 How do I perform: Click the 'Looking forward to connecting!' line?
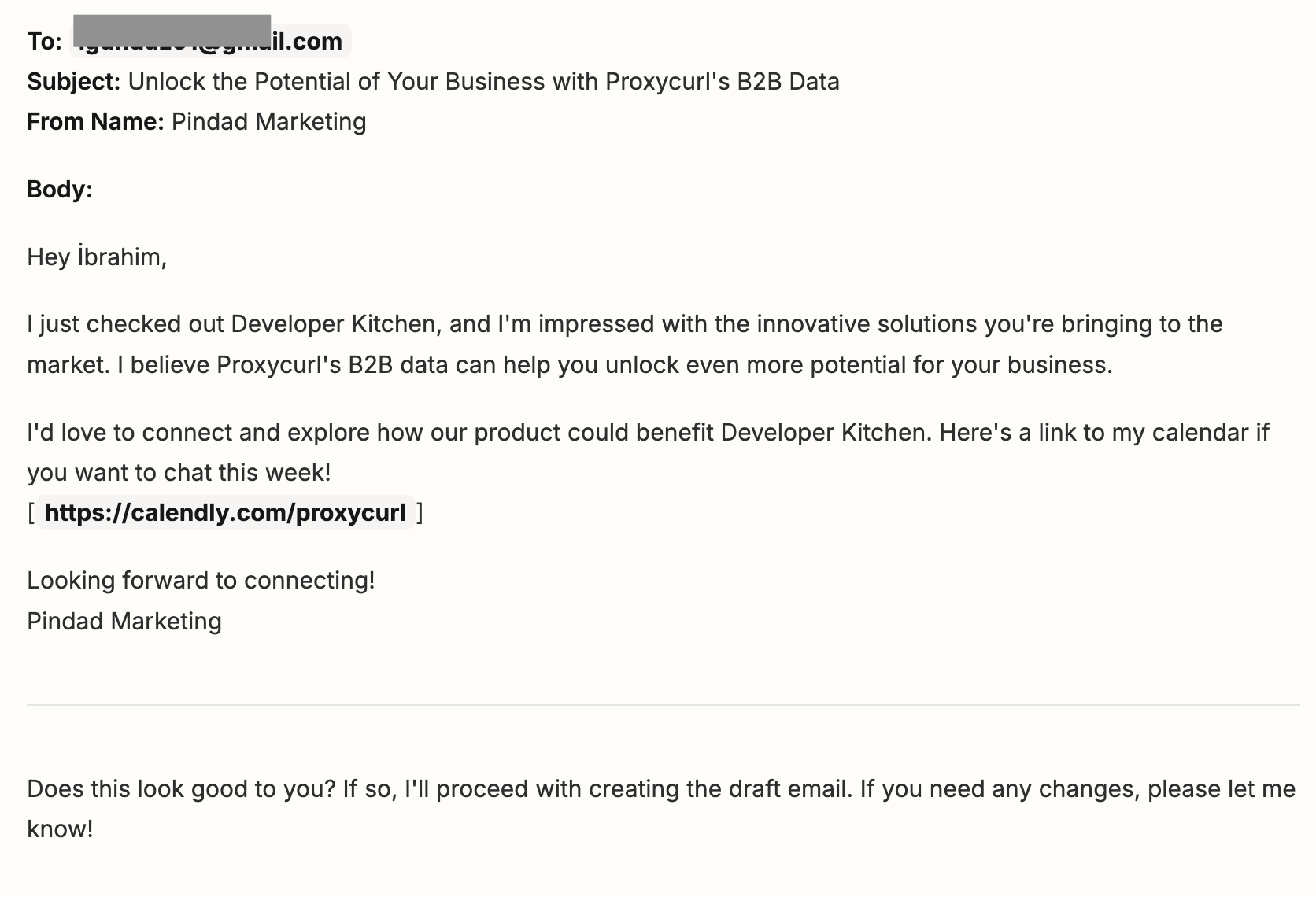[x=201, y=581]
